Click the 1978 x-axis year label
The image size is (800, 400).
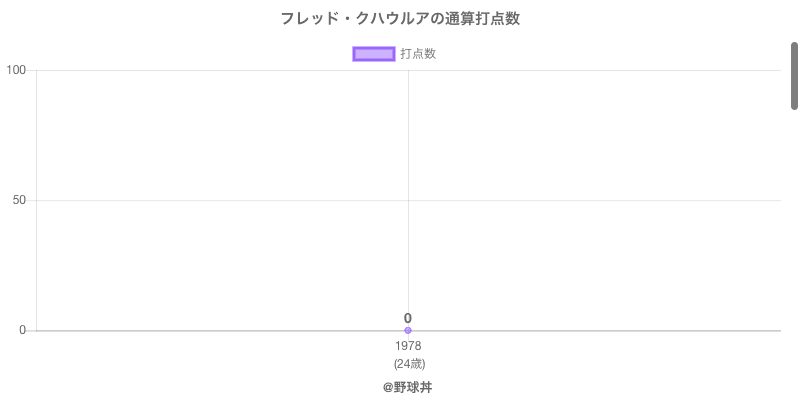pyautogui.click(x=408, y=346)
